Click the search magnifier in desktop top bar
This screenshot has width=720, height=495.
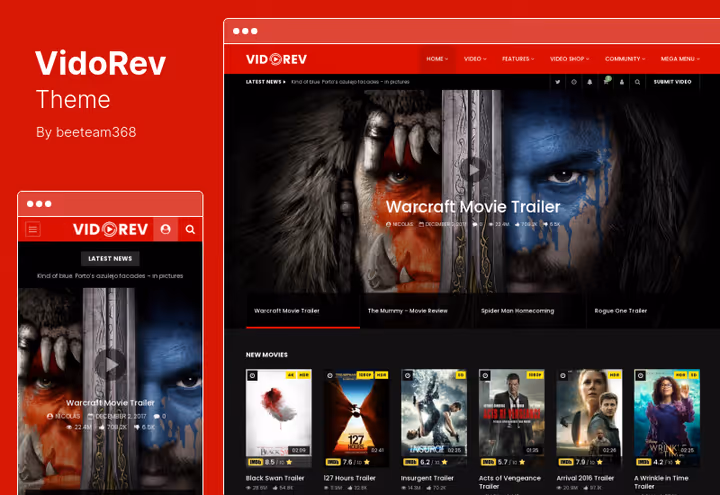point(637,82)
